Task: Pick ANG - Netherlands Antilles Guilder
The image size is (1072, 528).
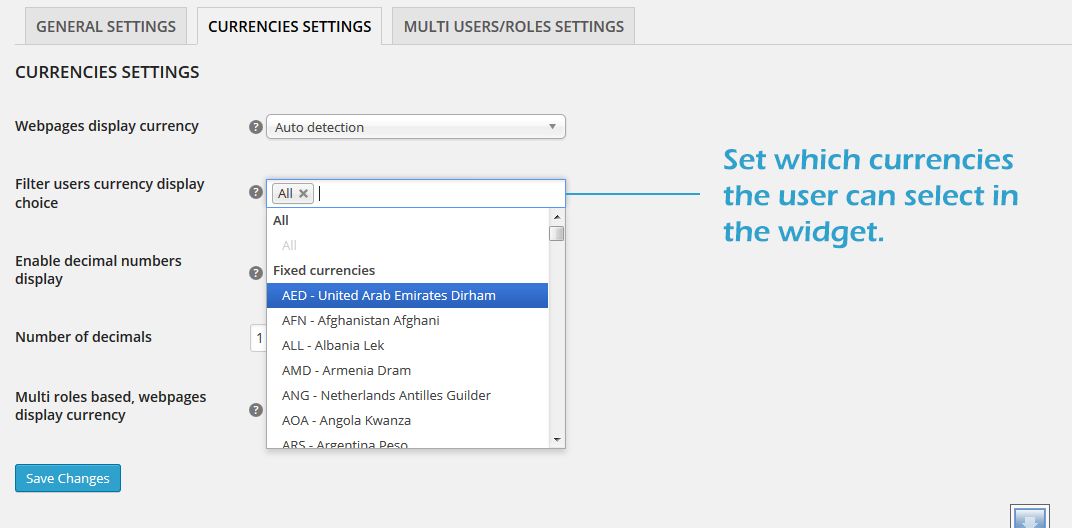Action: [407, 395]
